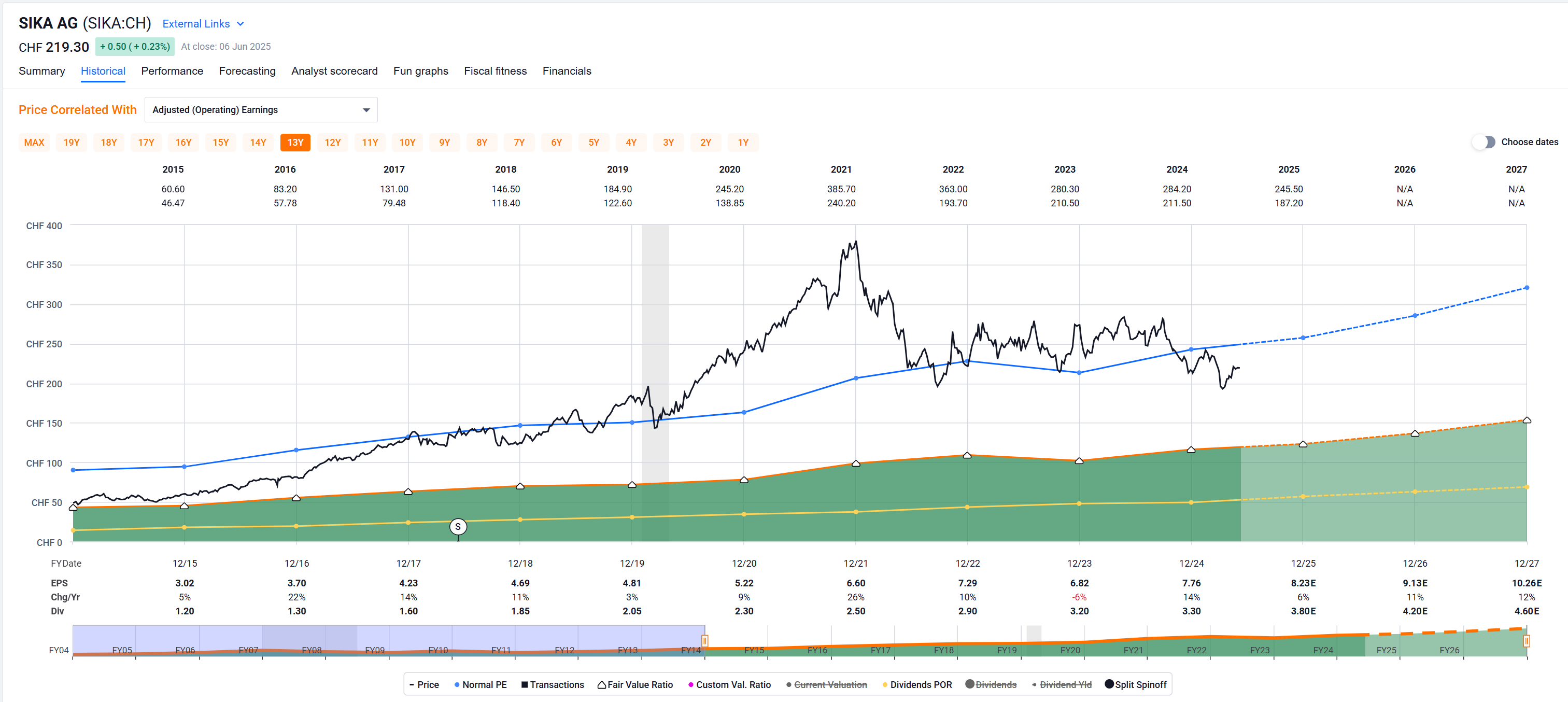Image resolution: width=1568 pixels, height=702 pixels.
Task: Enable Current Valuation legend item
Action: point(826,684)
